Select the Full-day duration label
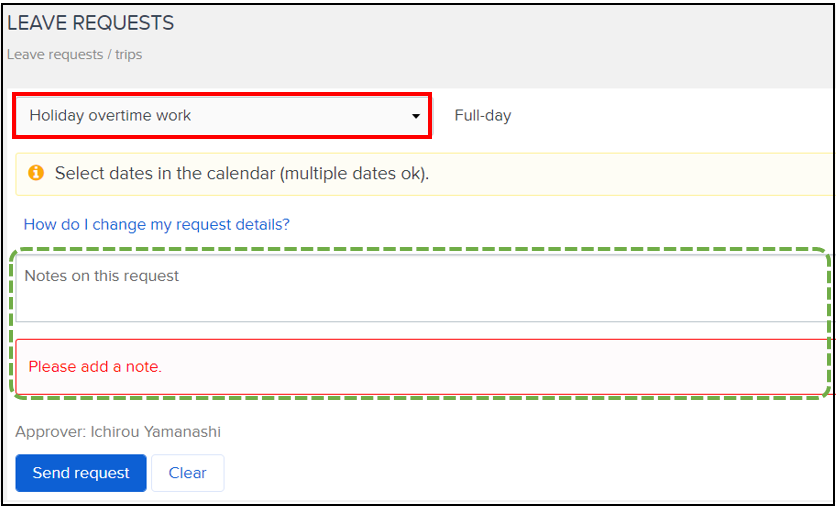This screenshot has width=836, height=509. pyautogui.click(x=482, y=116)
